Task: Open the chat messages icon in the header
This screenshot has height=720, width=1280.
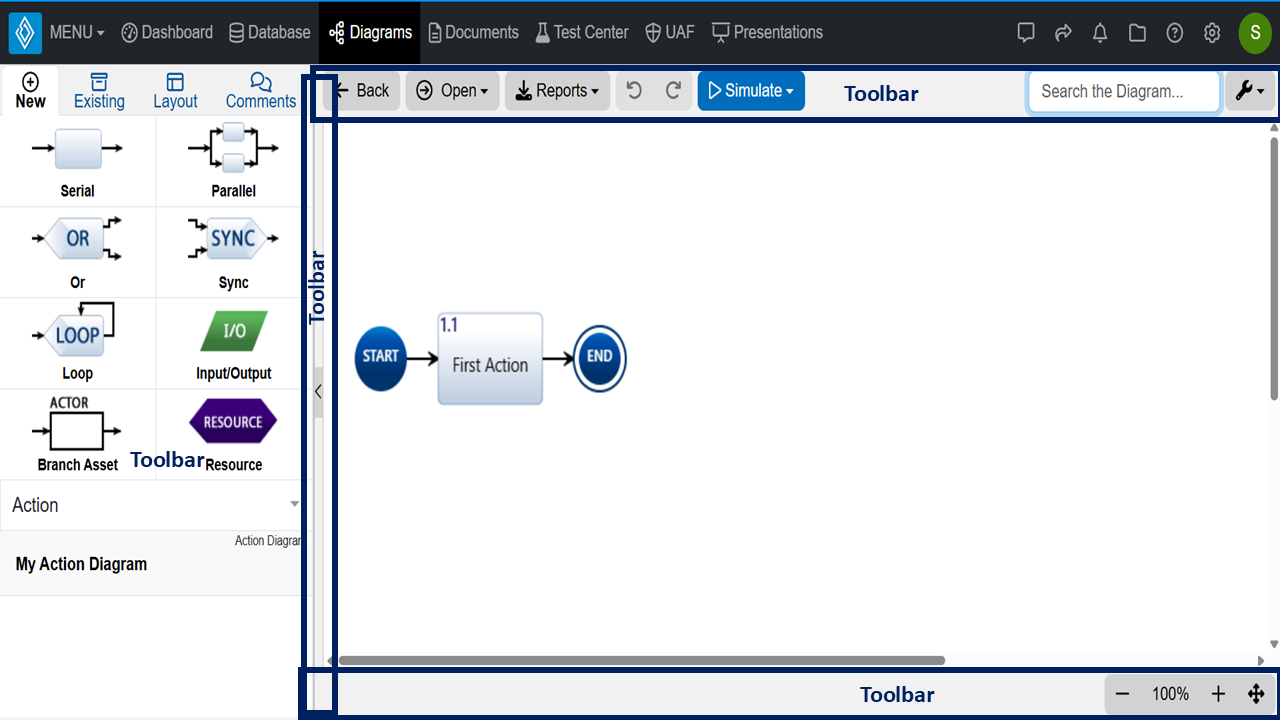Action: 1026,33
